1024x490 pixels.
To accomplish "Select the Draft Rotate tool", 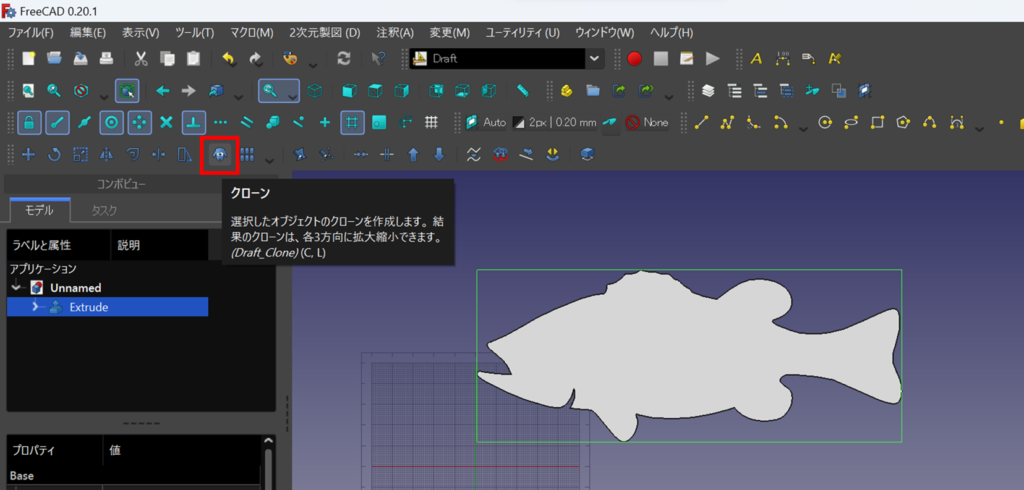I will pos(55,154).
